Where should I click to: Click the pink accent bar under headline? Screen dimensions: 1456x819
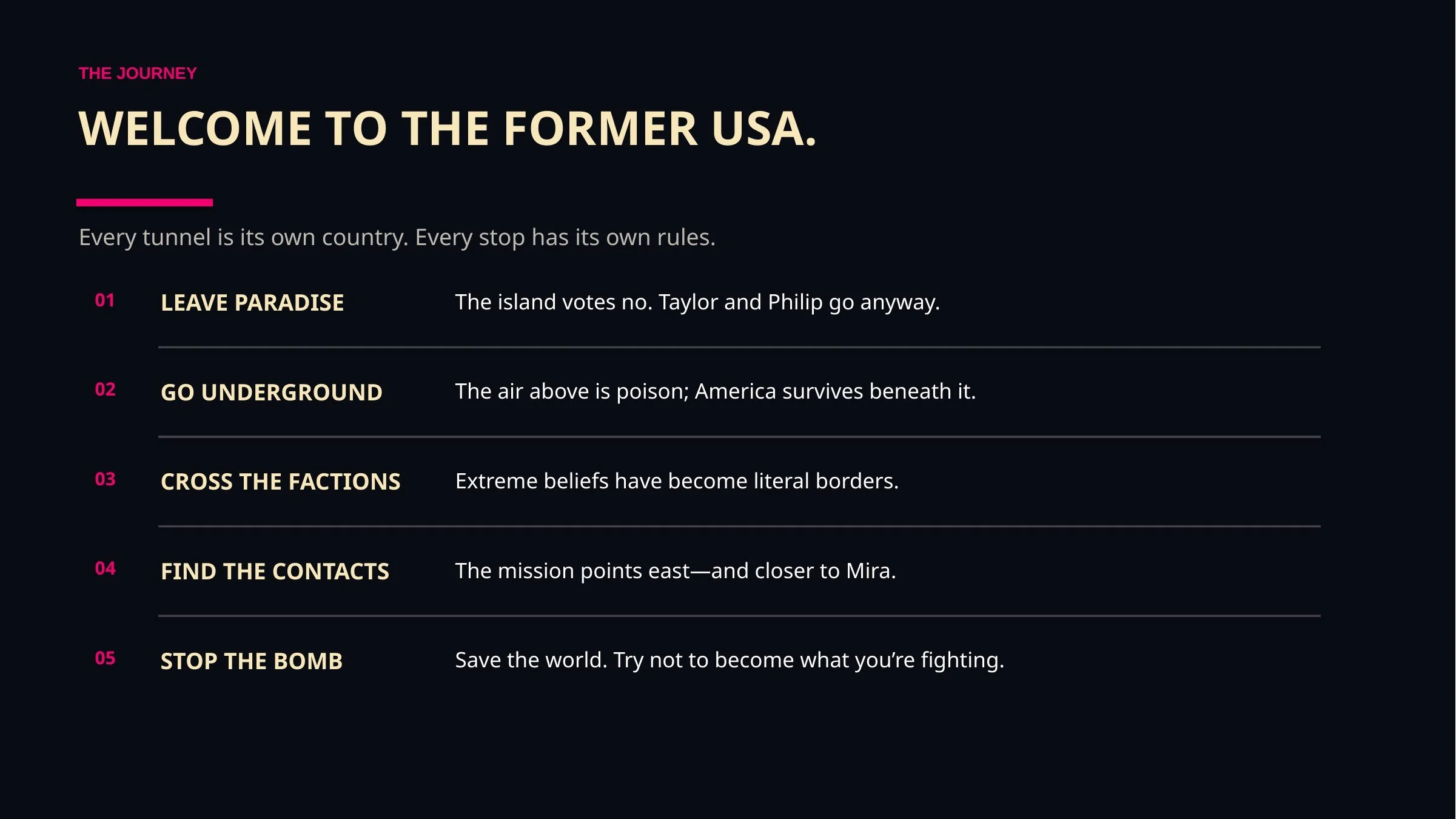(x=144, y=203)
